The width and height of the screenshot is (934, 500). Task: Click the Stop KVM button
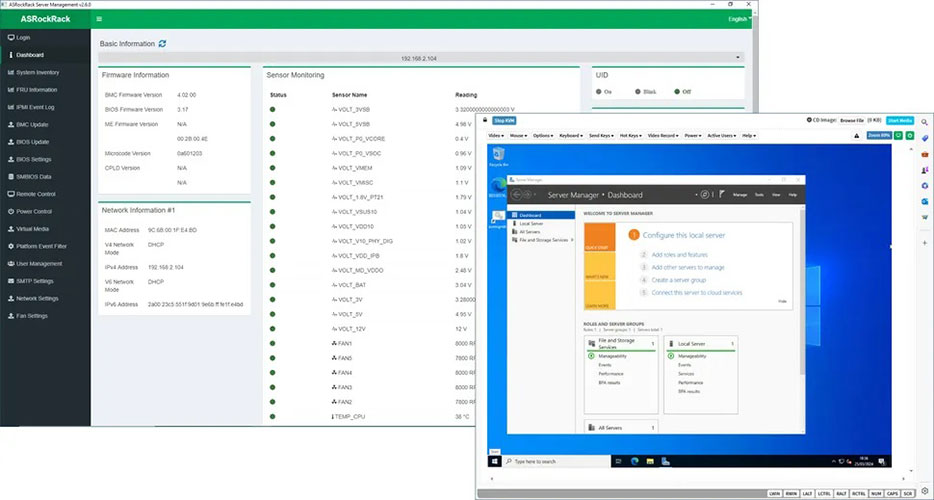click(x=505, y=120)
